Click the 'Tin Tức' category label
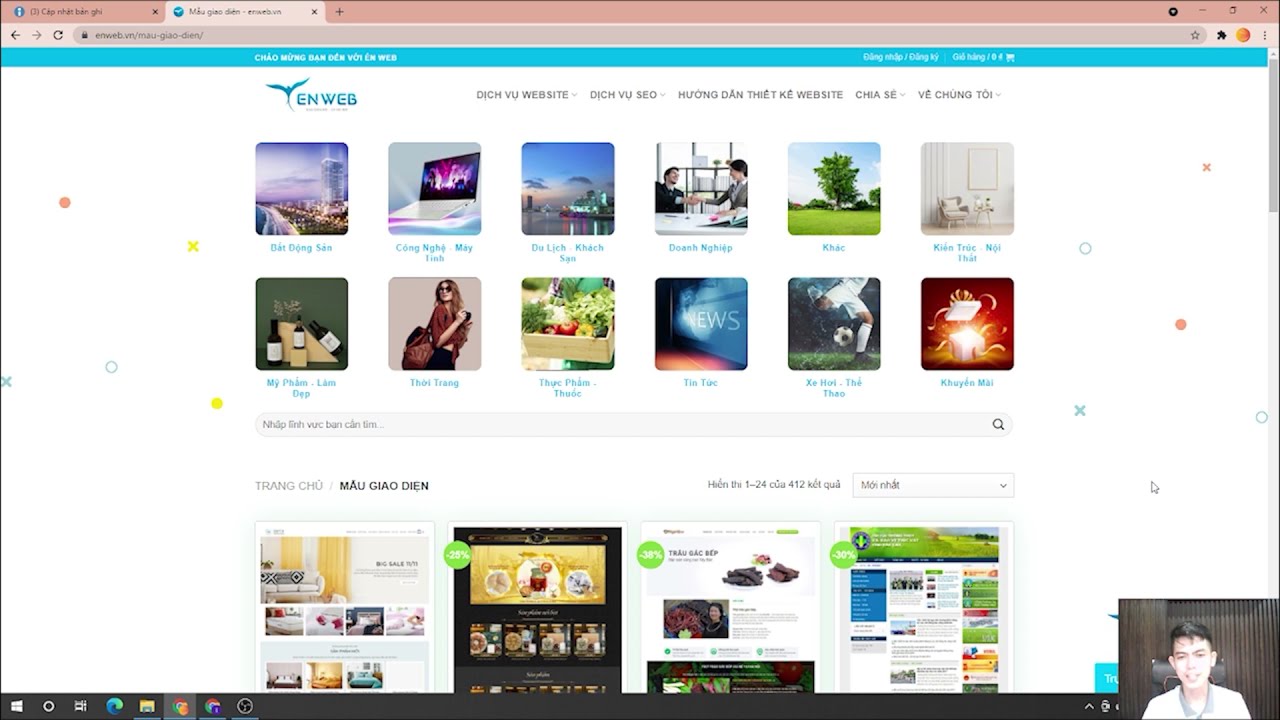 700,383
